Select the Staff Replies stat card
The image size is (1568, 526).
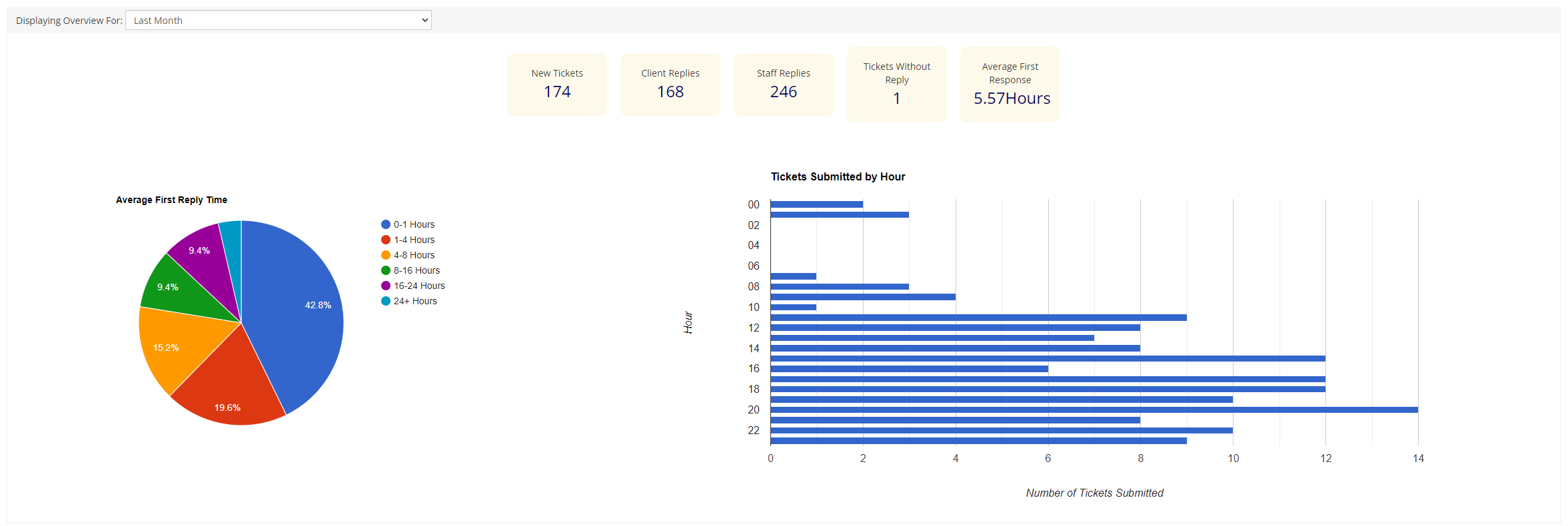[783, 85]
